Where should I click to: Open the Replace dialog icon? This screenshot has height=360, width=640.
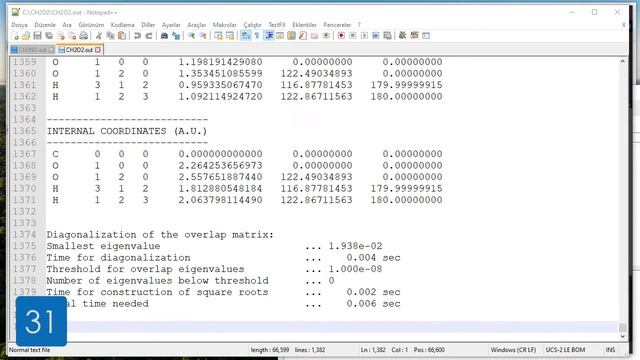click(x=176, y=36)
